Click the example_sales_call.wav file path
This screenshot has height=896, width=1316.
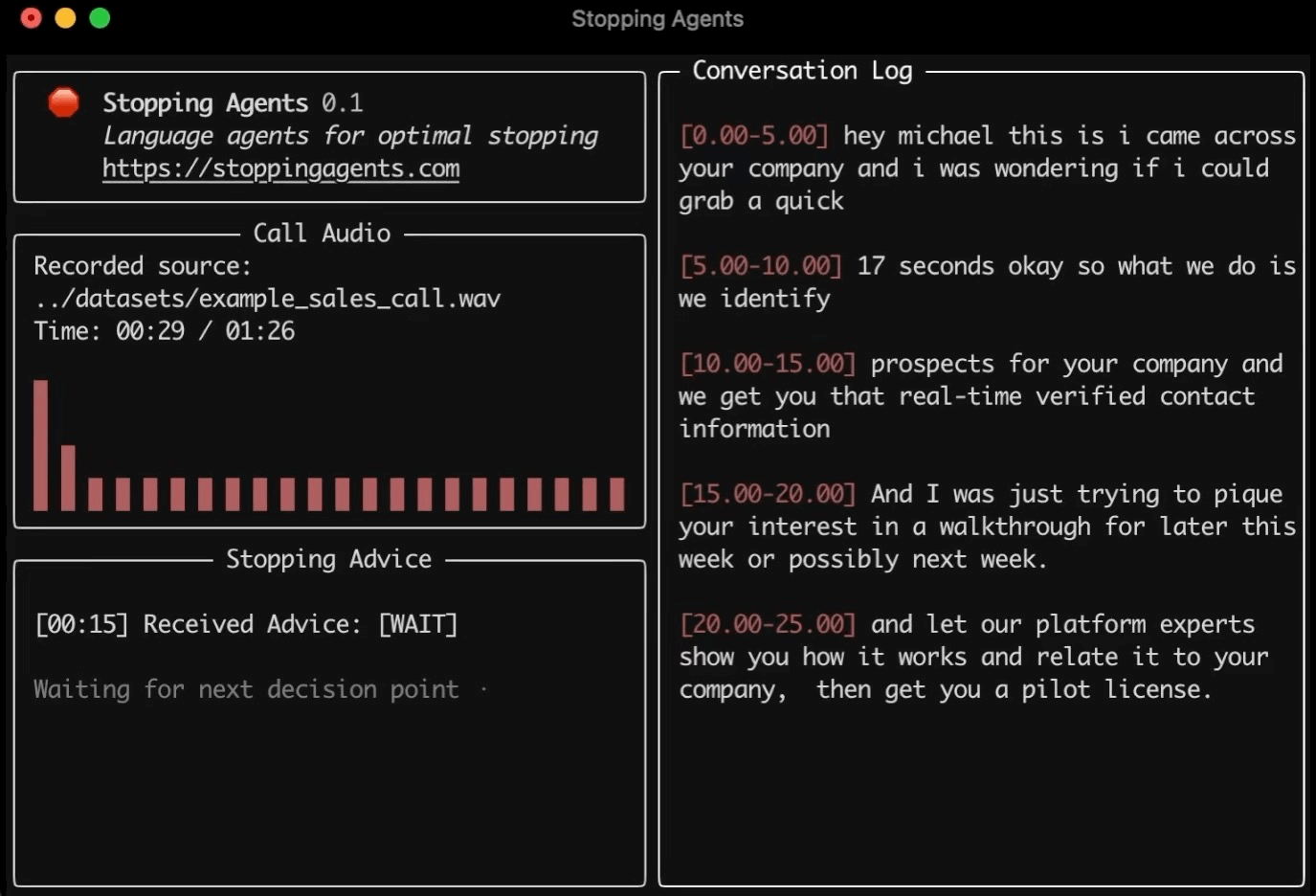(x=267, y=299)
